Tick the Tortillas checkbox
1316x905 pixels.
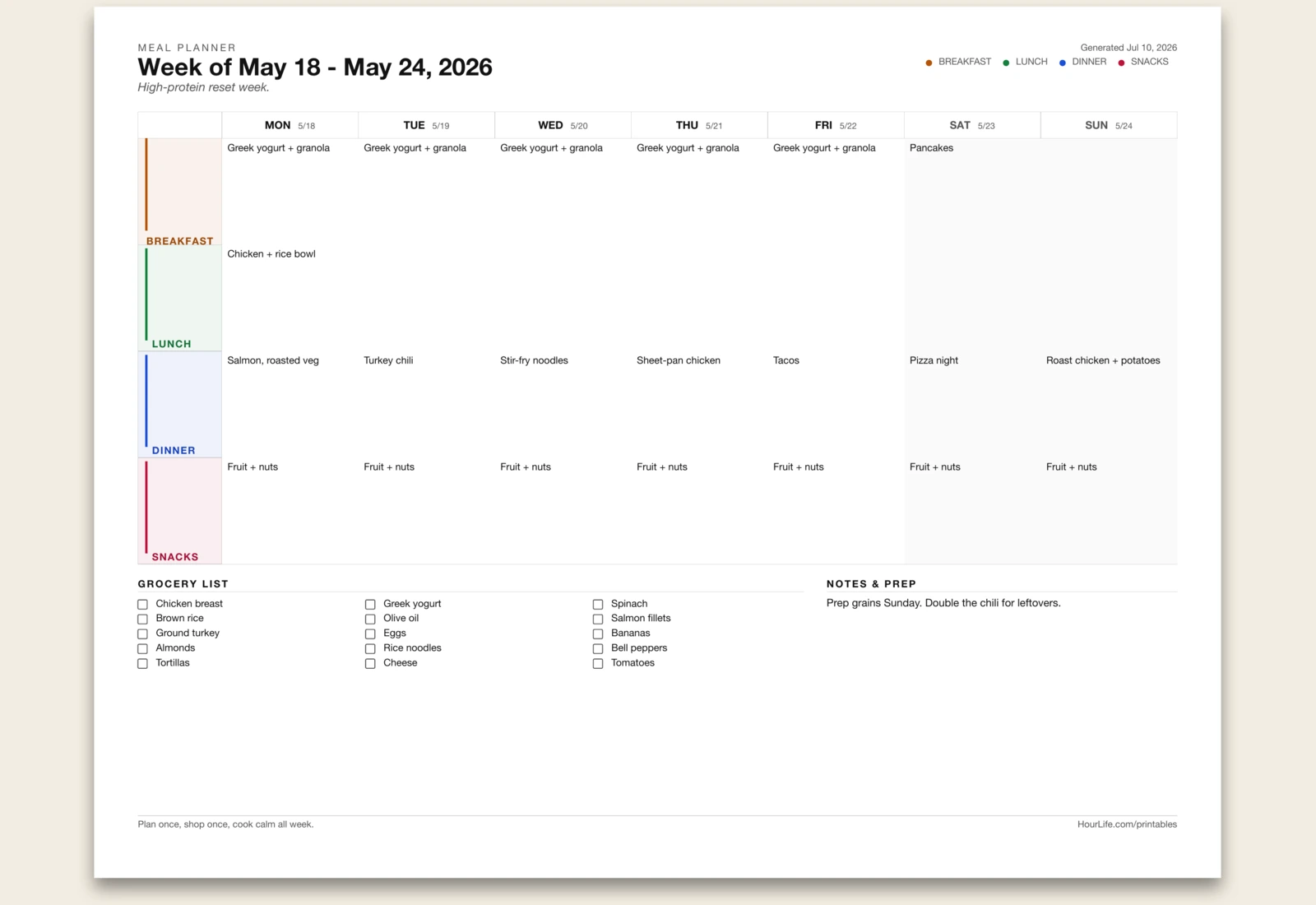point(142,663)
